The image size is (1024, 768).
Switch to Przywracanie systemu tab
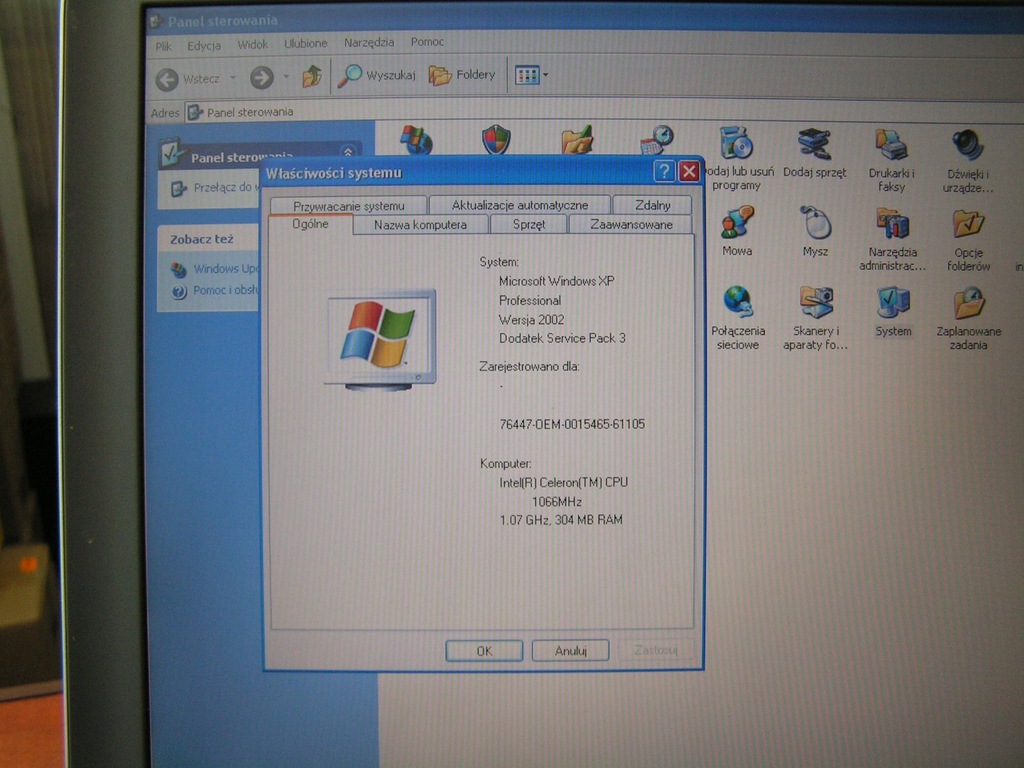(349, 206)
